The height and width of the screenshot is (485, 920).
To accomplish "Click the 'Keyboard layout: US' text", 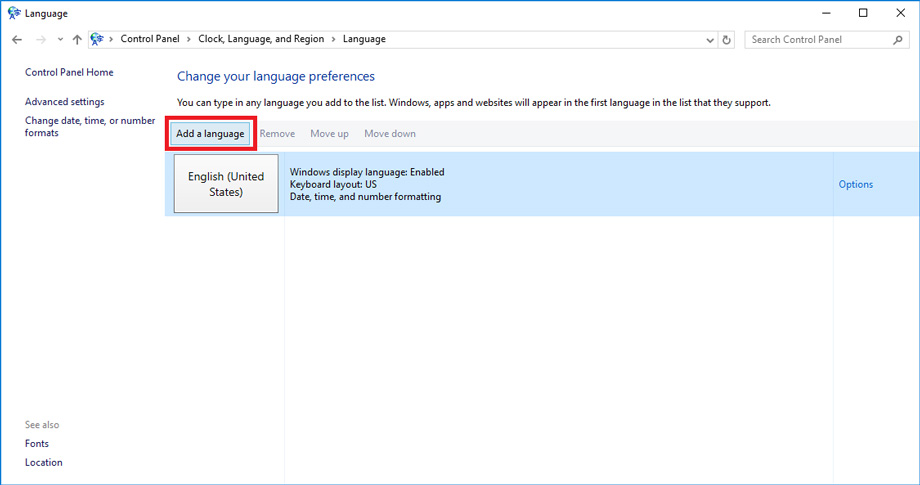I will coord(333,184).
